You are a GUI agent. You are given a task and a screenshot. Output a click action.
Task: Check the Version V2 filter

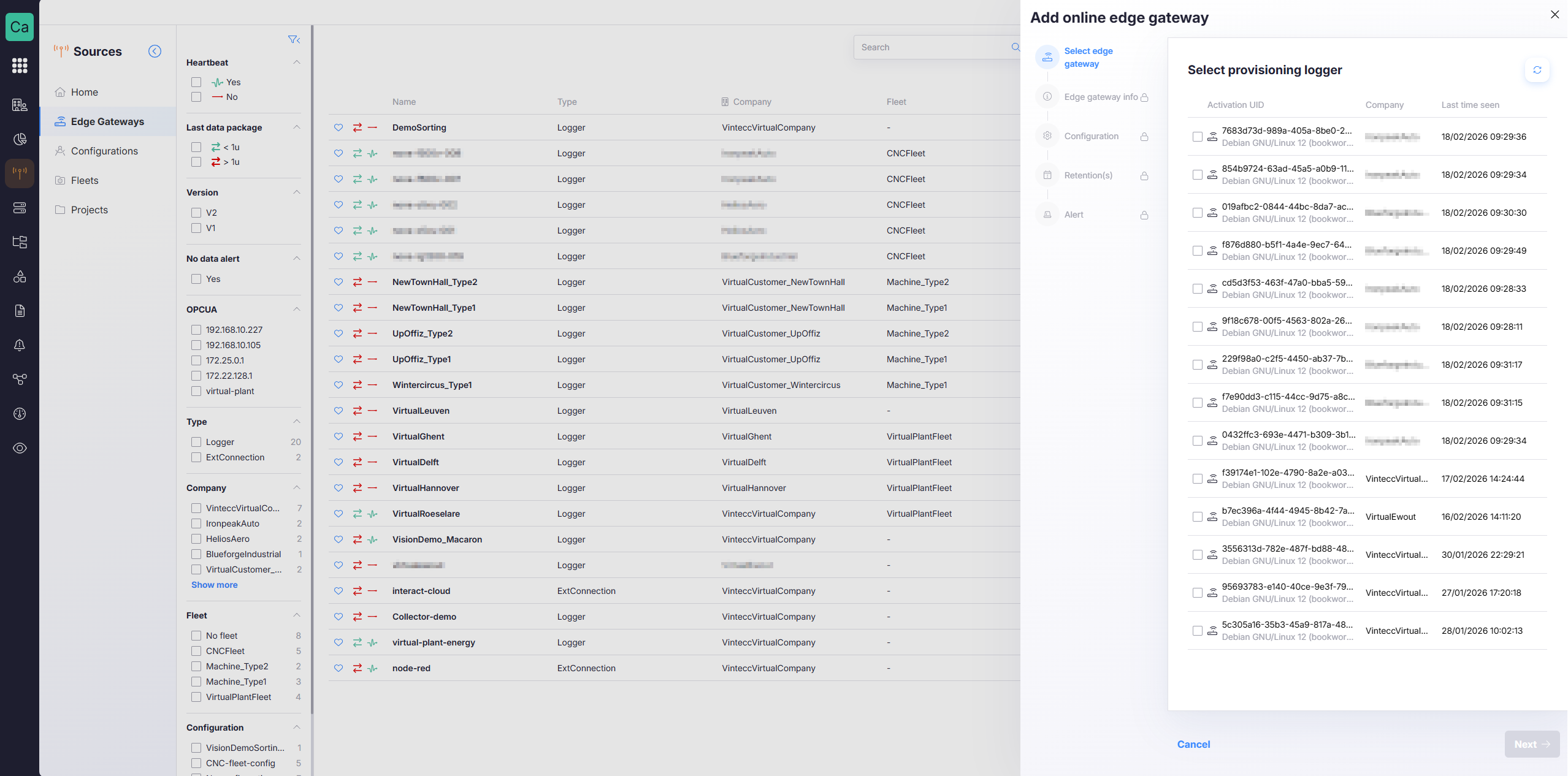coord(196,213)
